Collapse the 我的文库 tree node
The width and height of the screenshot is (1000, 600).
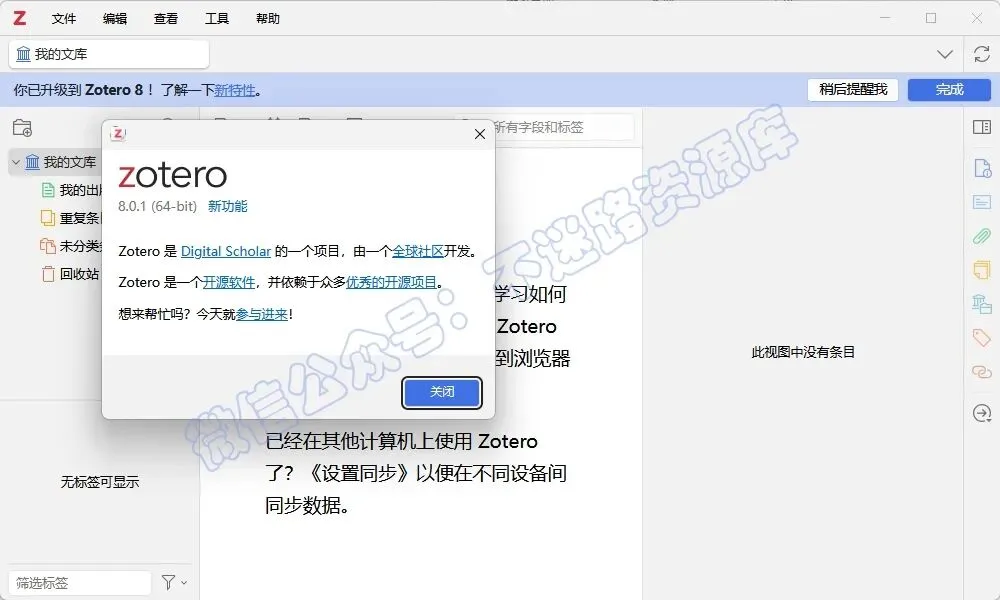click(16, 163)
